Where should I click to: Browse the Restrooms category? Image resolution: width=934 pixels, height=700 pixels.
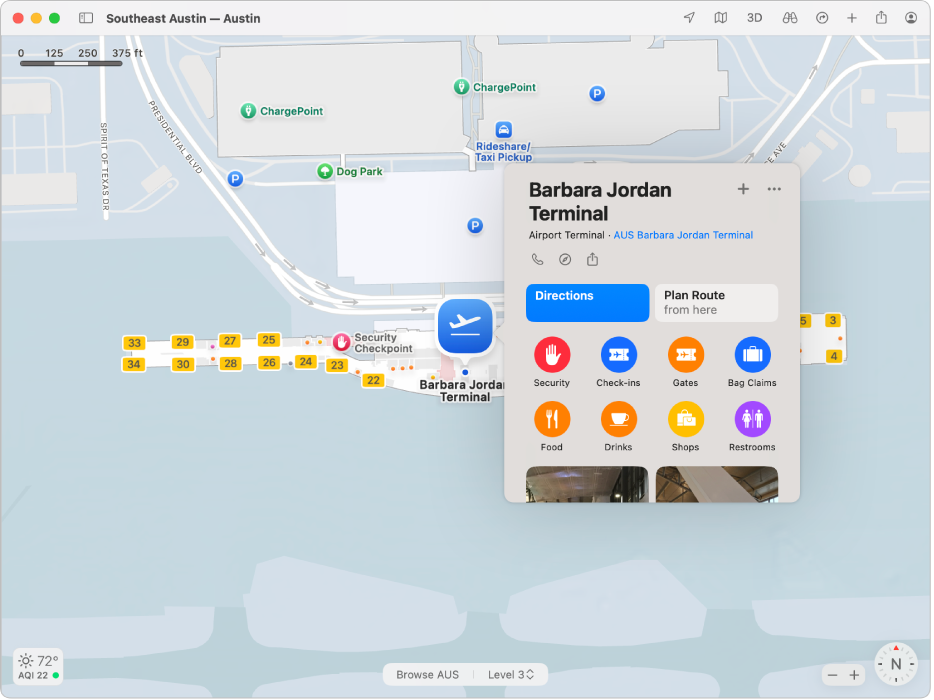point(752,427)
